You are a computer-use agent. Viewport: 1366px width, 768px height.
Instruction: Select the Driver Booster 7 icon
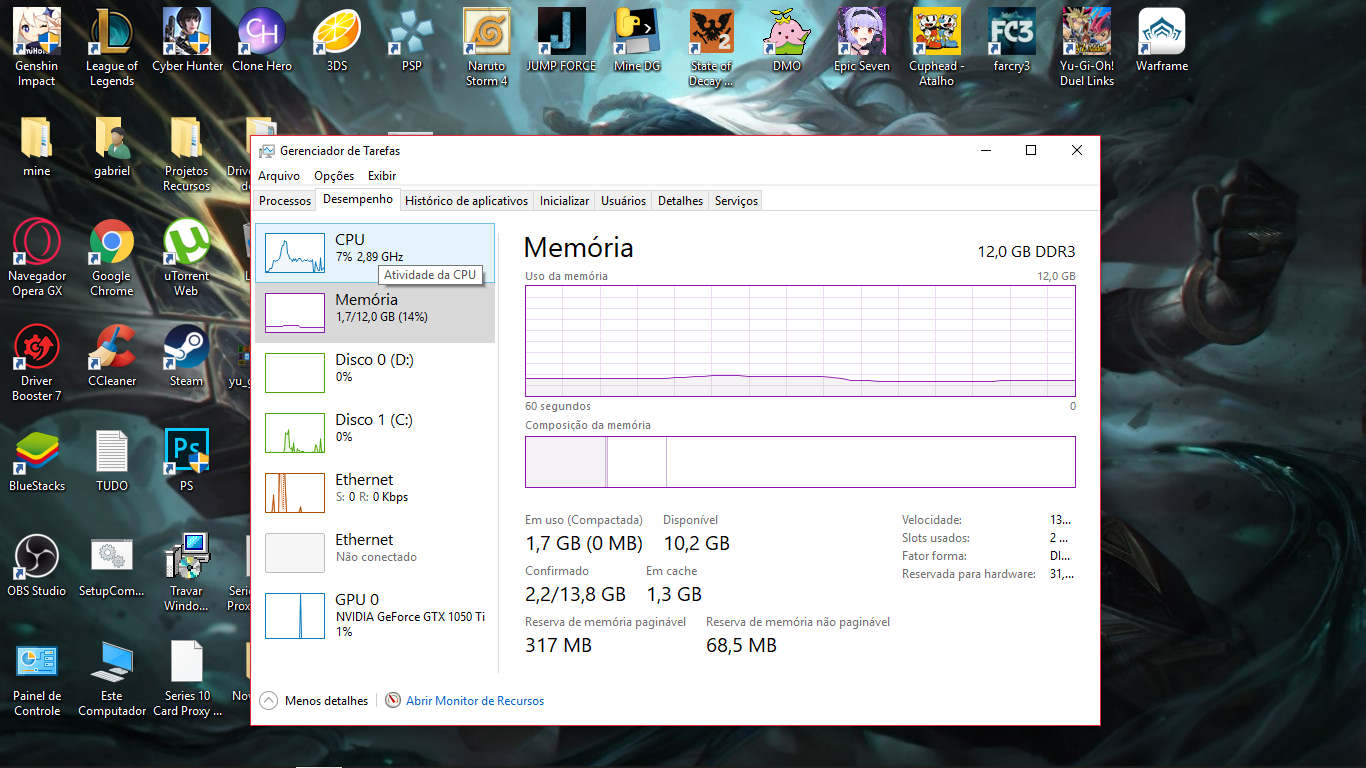coord(37,362)
